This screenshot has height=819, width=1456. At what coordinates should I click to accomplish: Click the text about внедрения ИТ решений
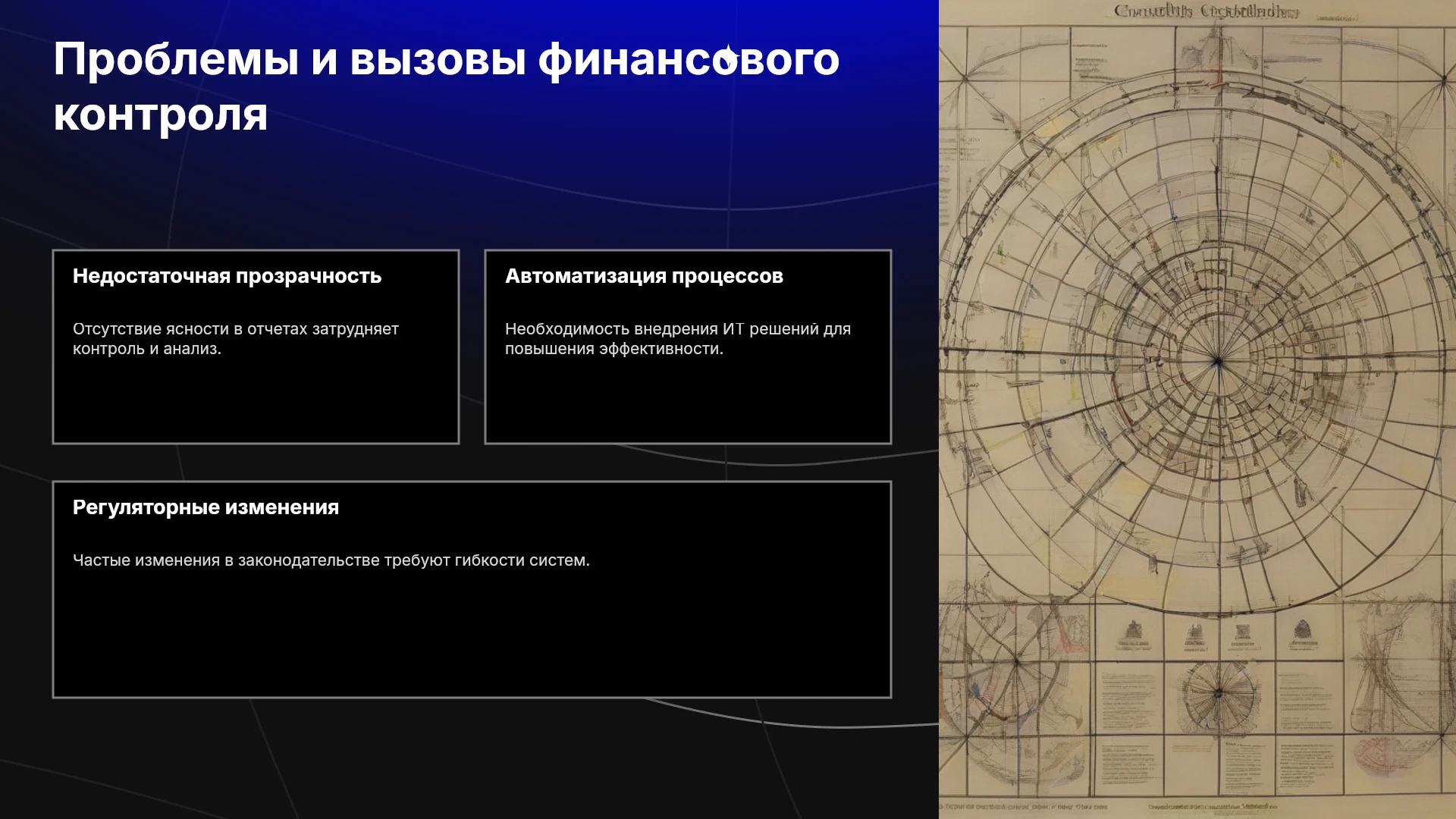point(678,339)
